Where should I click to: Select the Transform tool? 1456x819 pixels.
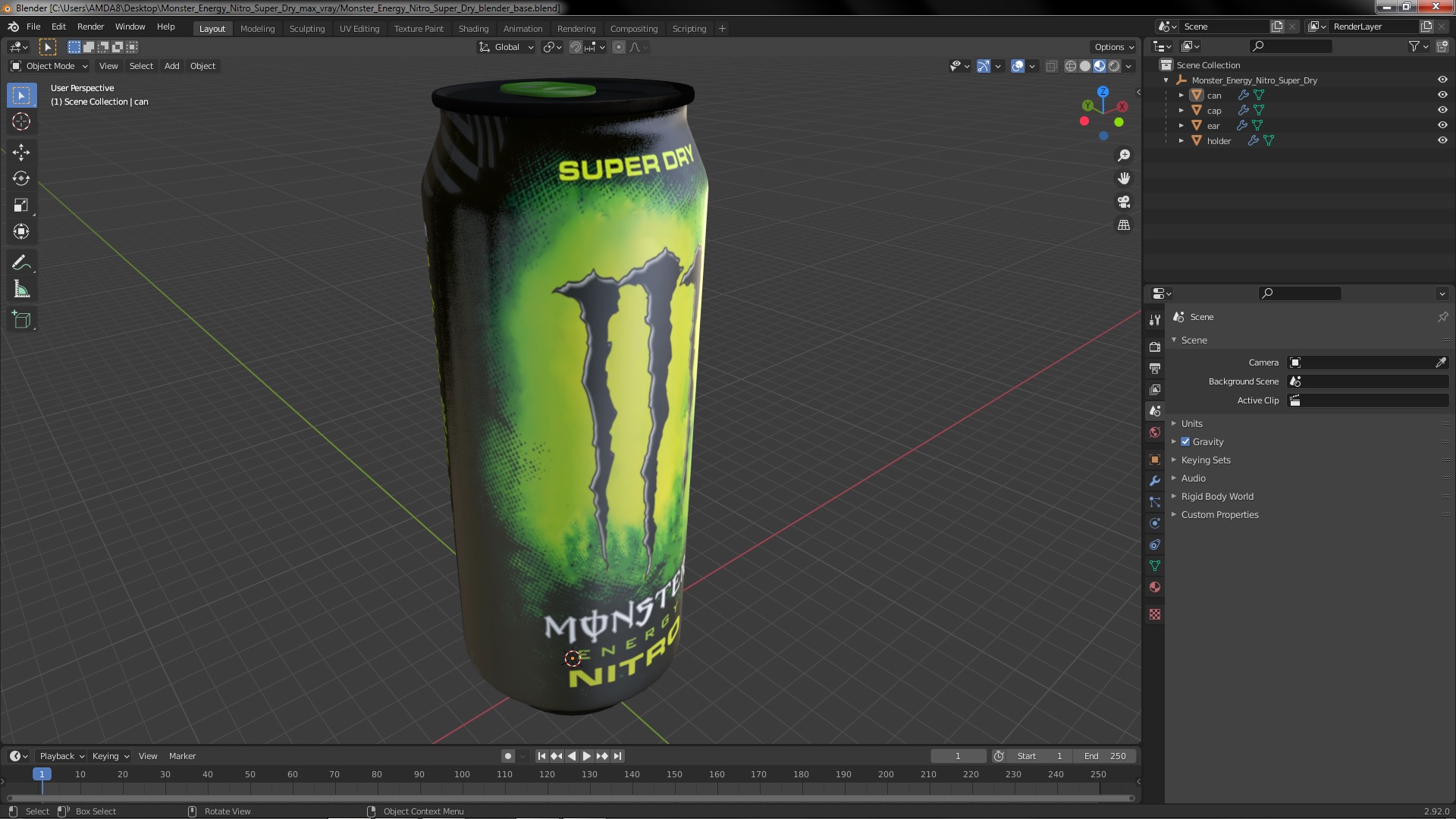pos(21,232)
